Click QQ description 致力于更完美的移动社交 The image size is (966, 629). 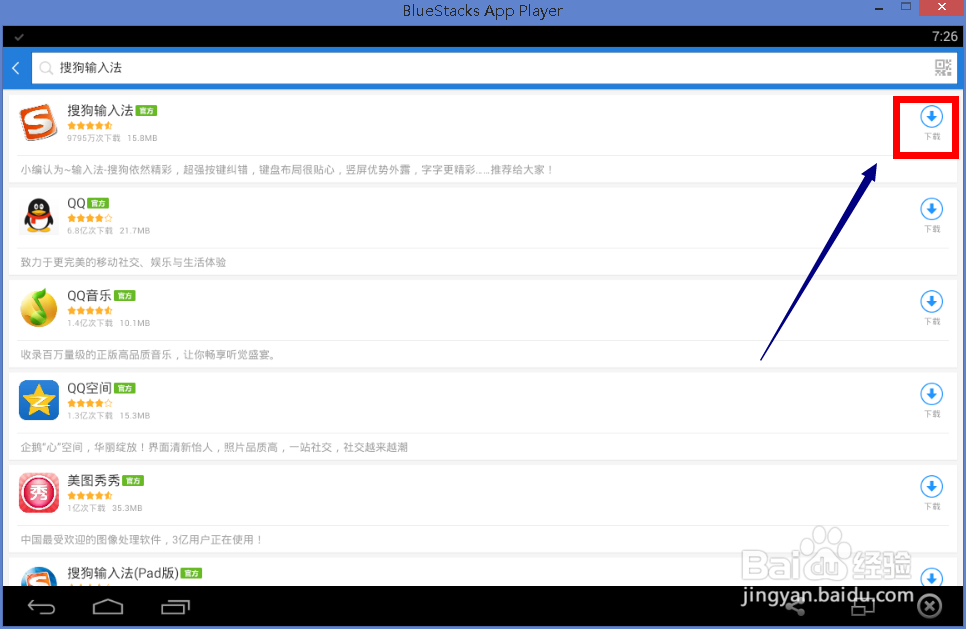click(123, 262)
